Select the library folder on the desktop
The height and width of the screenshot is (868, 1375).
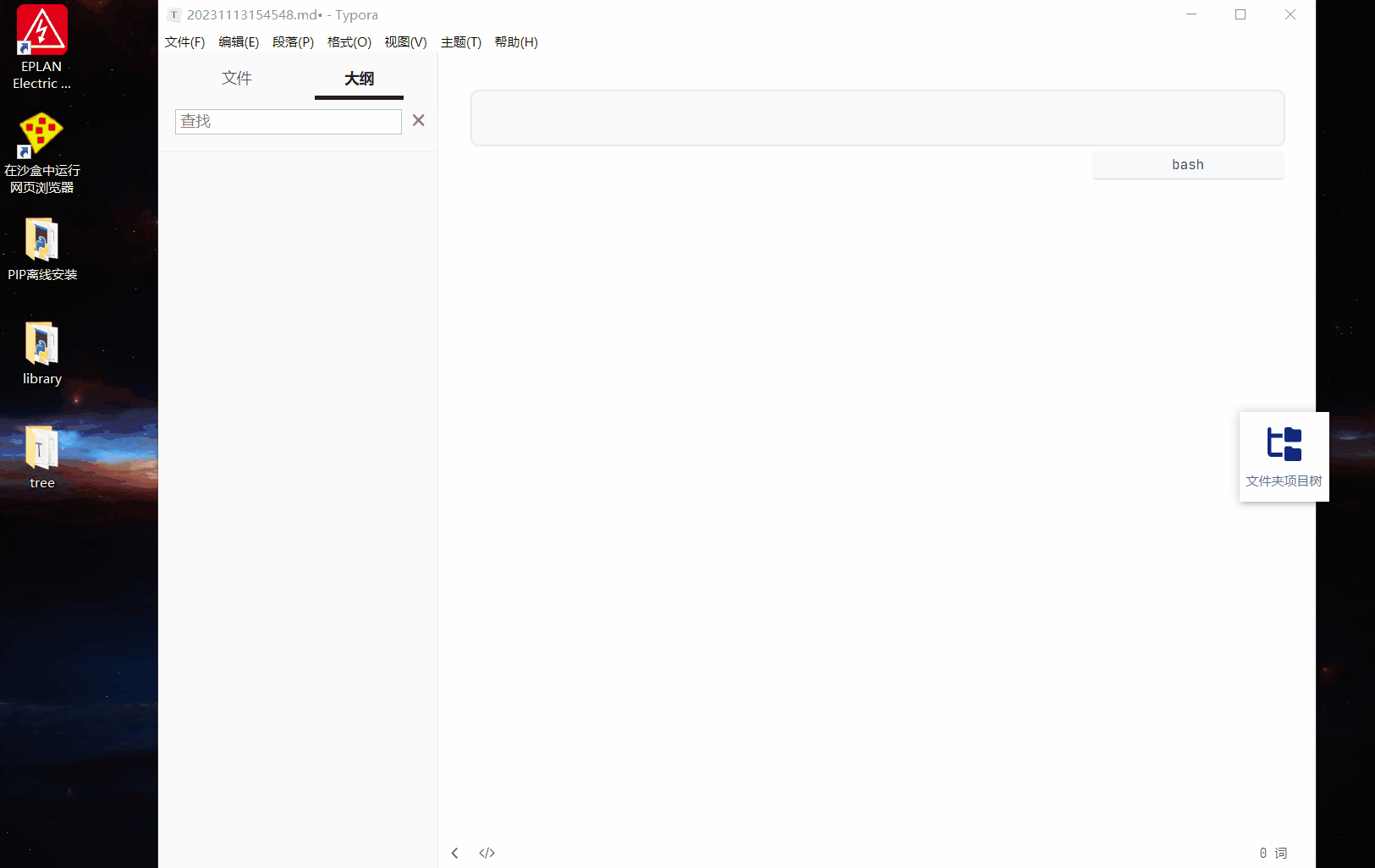click(41, 354)
